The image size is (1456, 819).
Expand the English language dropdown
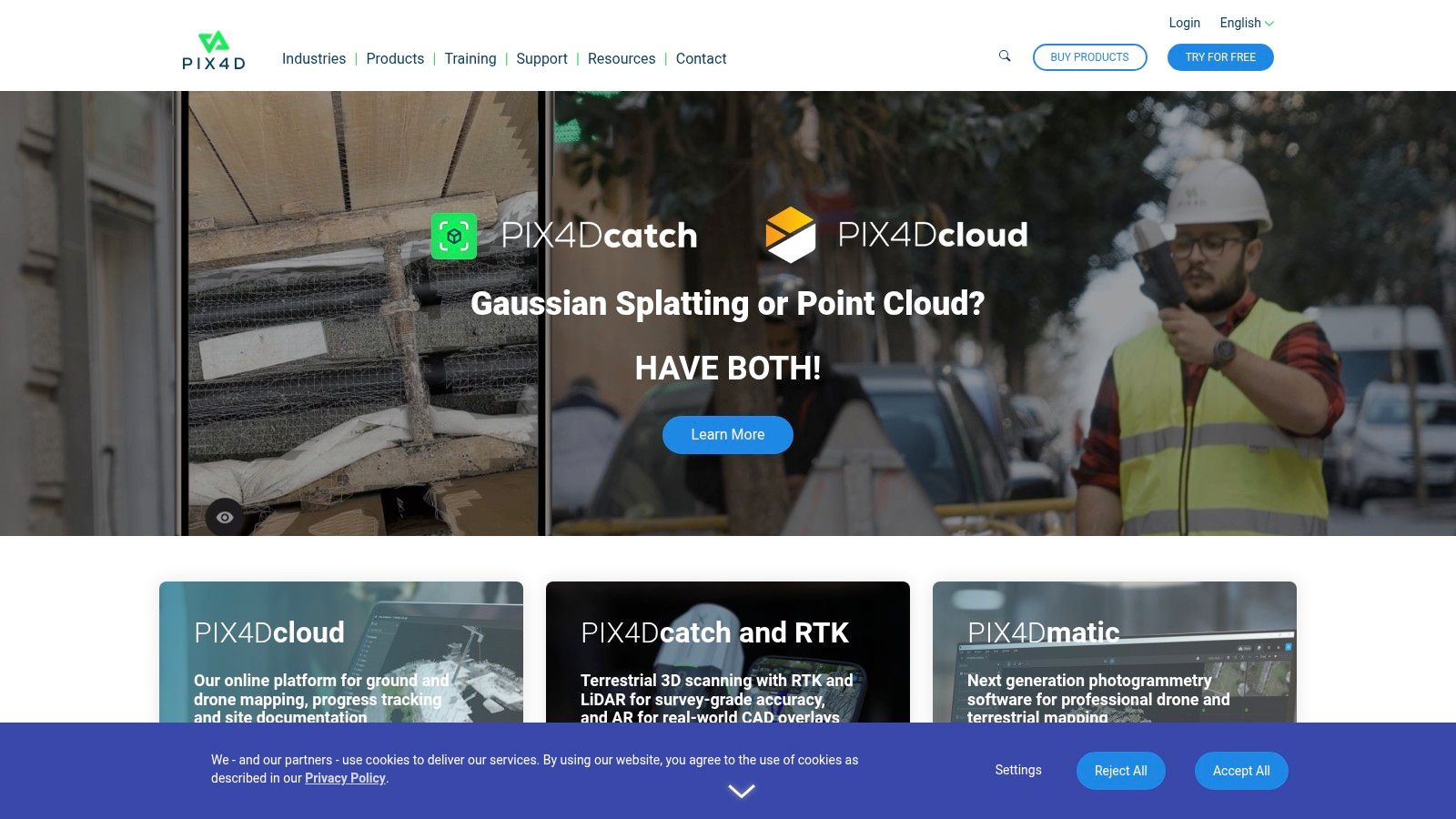[1247, 23]
